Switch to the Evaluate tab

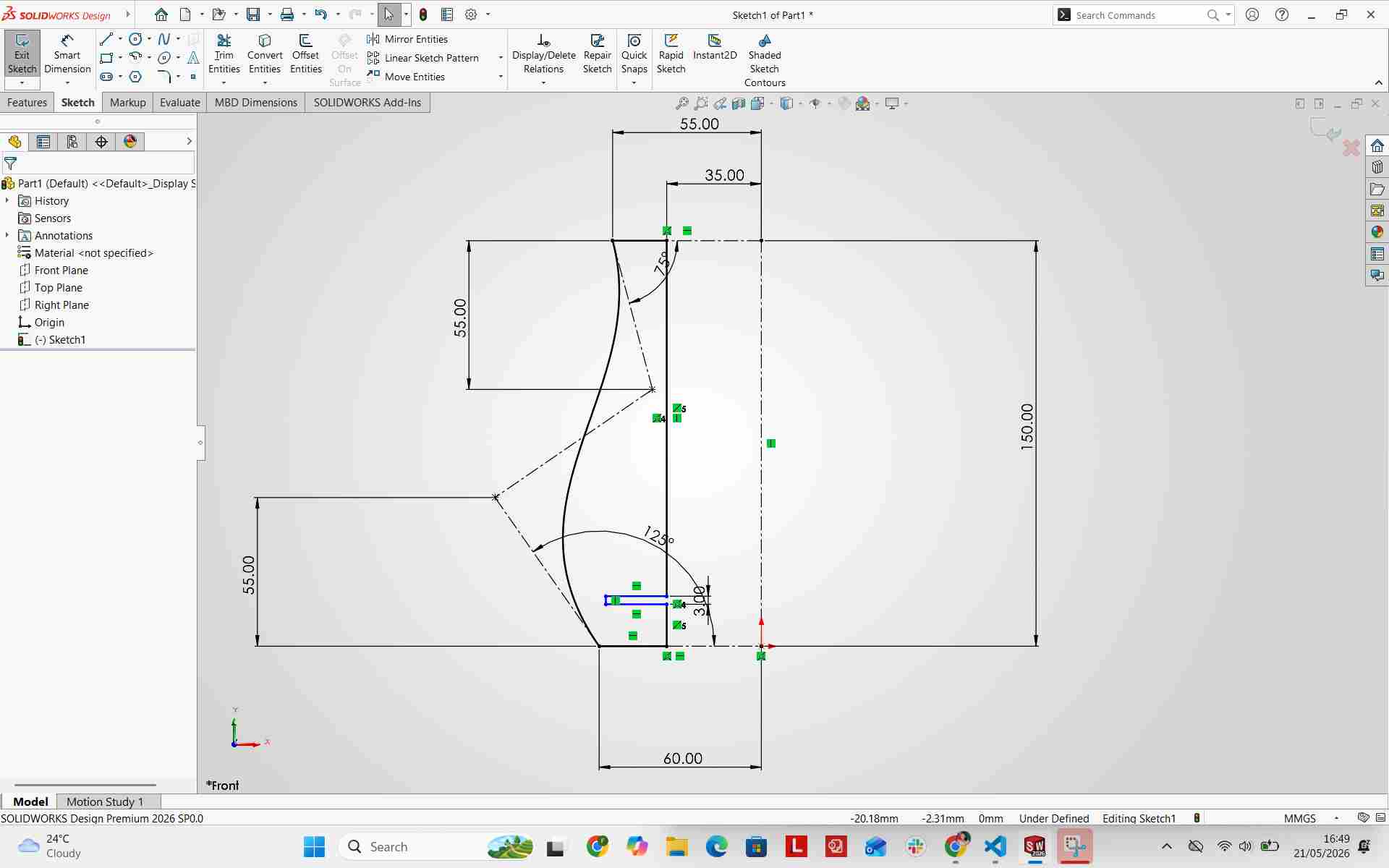tap(179, 103)
